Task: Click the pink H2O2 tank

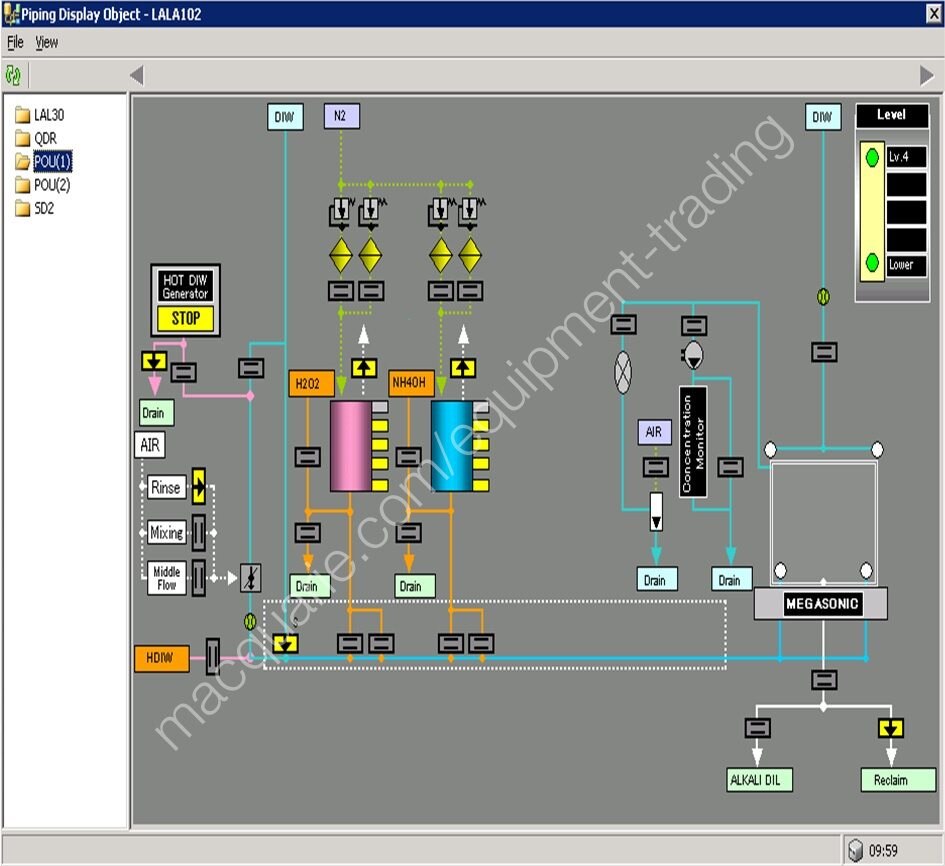Action: coord(350,446)
